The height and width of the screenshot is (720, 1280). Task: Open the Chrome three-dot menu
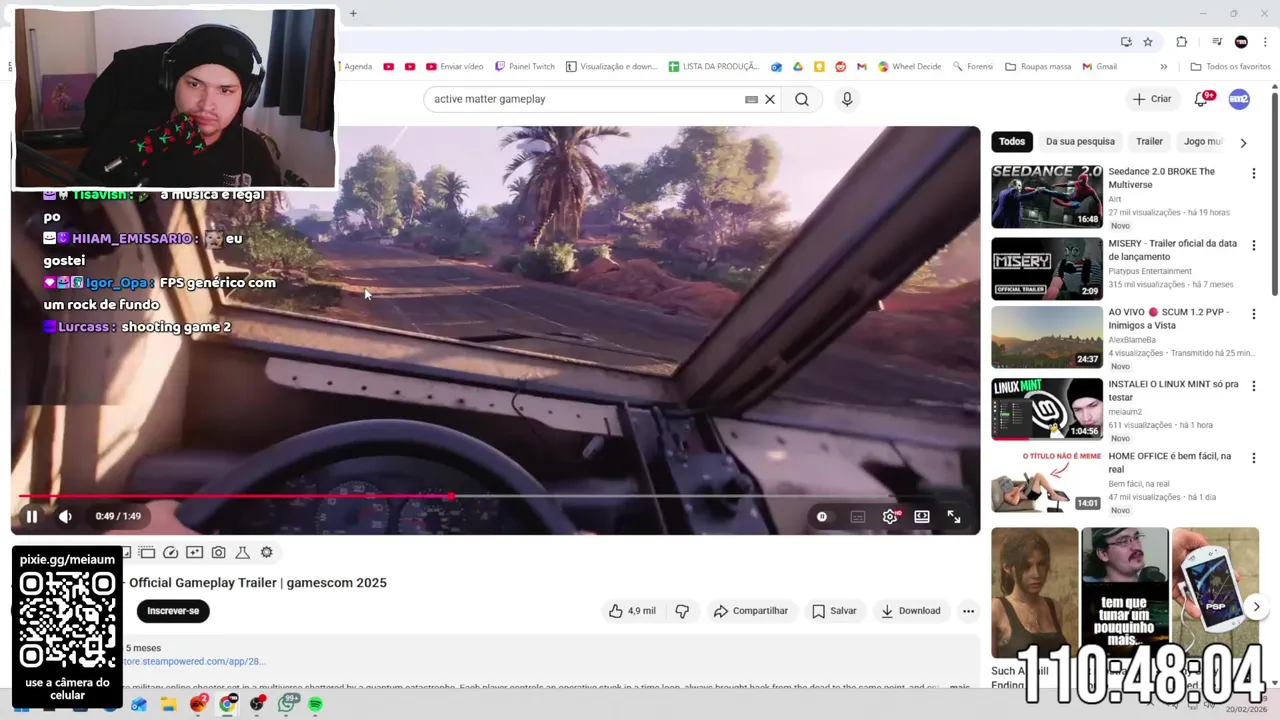1266,42
